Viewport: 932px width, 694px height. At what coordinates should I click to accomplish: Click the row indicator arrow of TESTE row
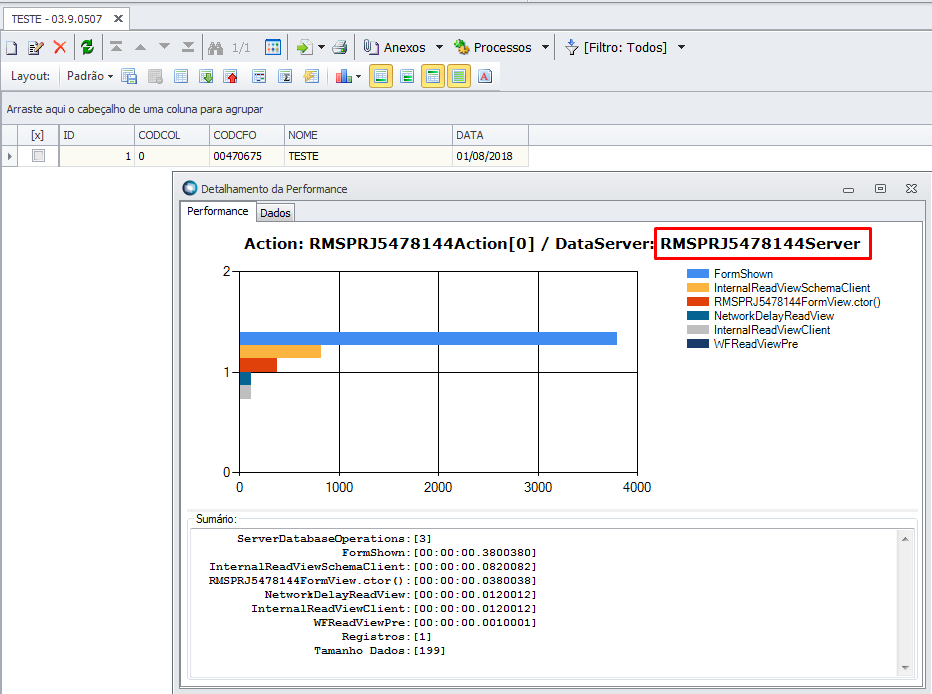click(x=10, y=156)
